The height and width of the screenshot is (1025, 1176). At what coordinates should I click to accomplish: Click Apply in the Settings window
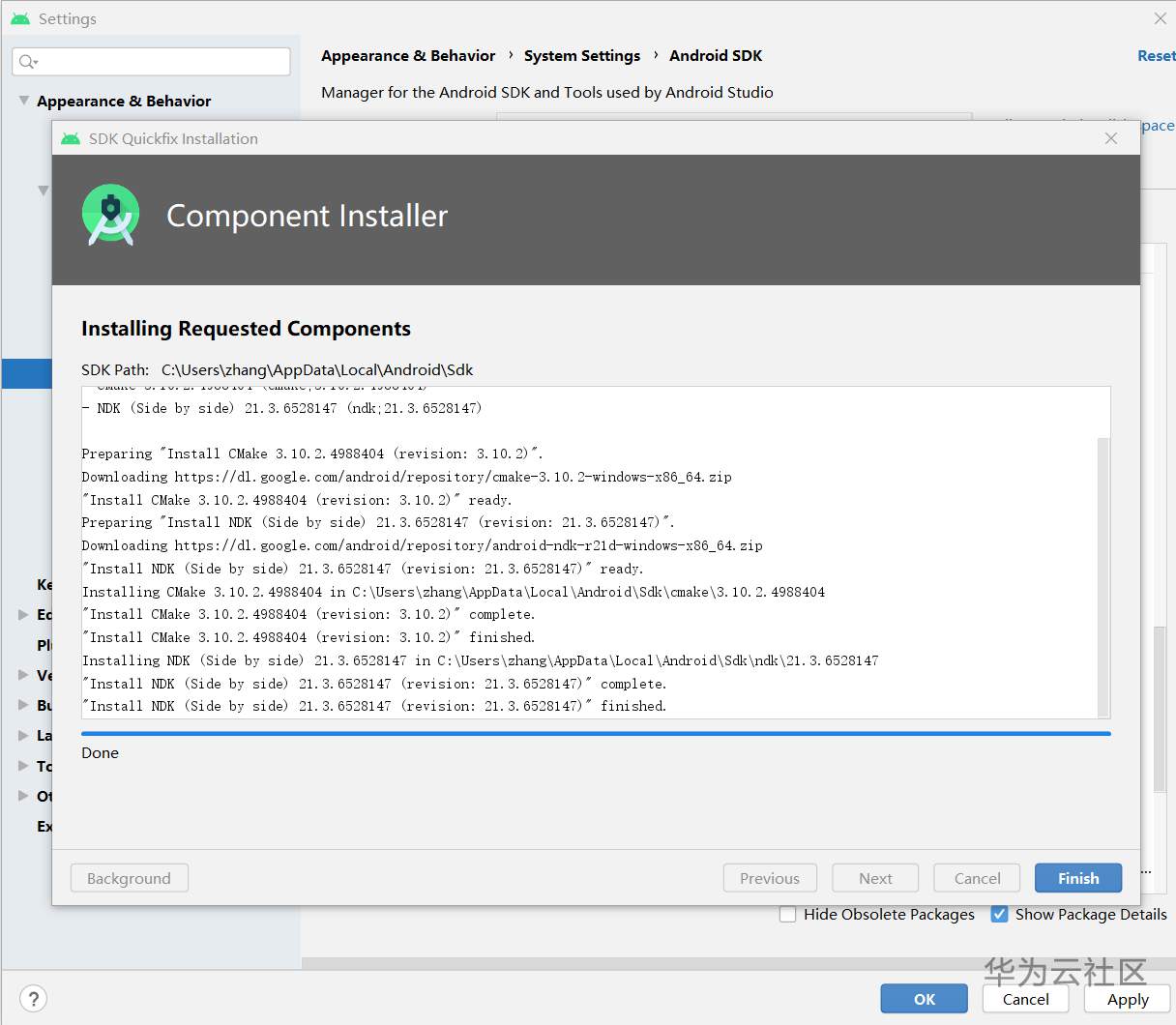[1128, 999]
